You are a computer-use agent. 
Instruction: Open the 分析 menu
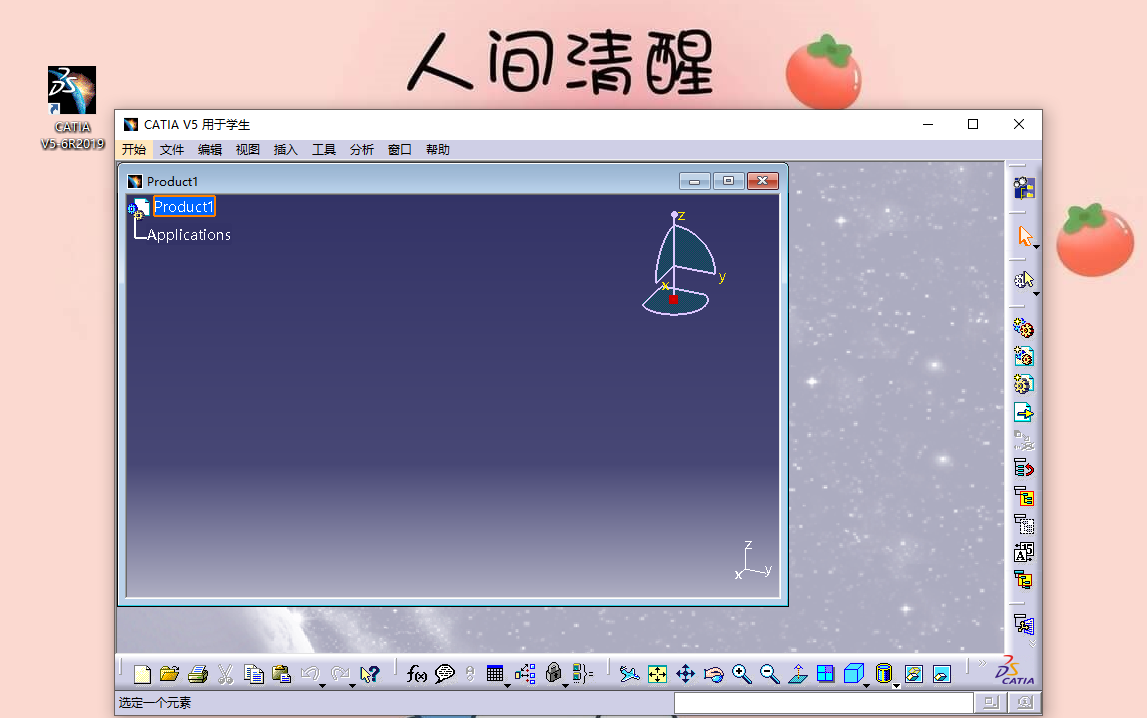click(x=362, y=149)
